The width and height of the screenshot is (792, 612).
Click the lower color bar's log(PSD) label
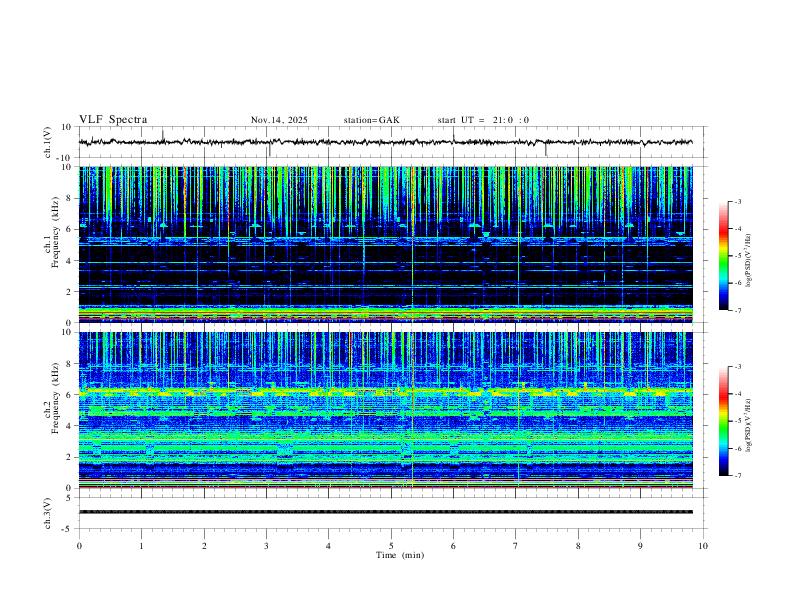tap(748, 425)
